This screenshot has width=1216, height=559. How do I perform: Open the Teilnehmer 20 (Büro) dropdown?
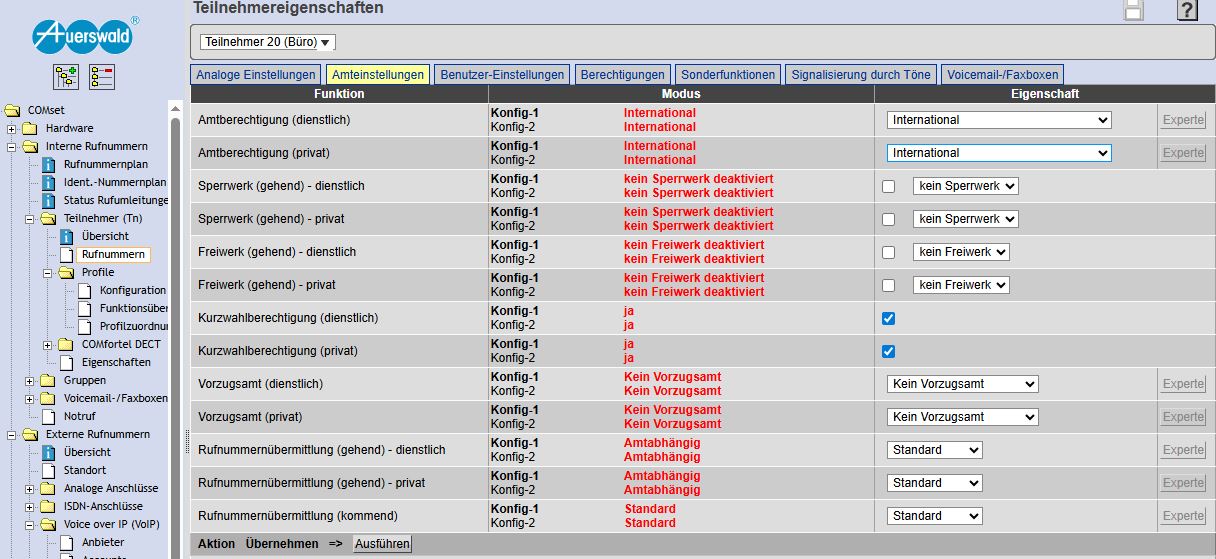point(268,42)
